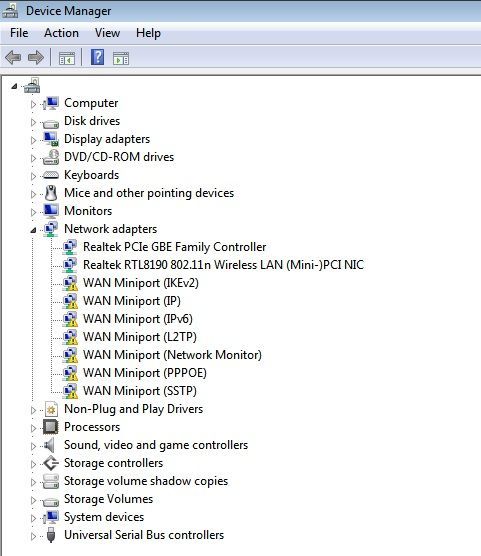The width and height of the screenshot is (481, 556).
Task: Expand the Monitors category
Action: (x=33, y=212)
